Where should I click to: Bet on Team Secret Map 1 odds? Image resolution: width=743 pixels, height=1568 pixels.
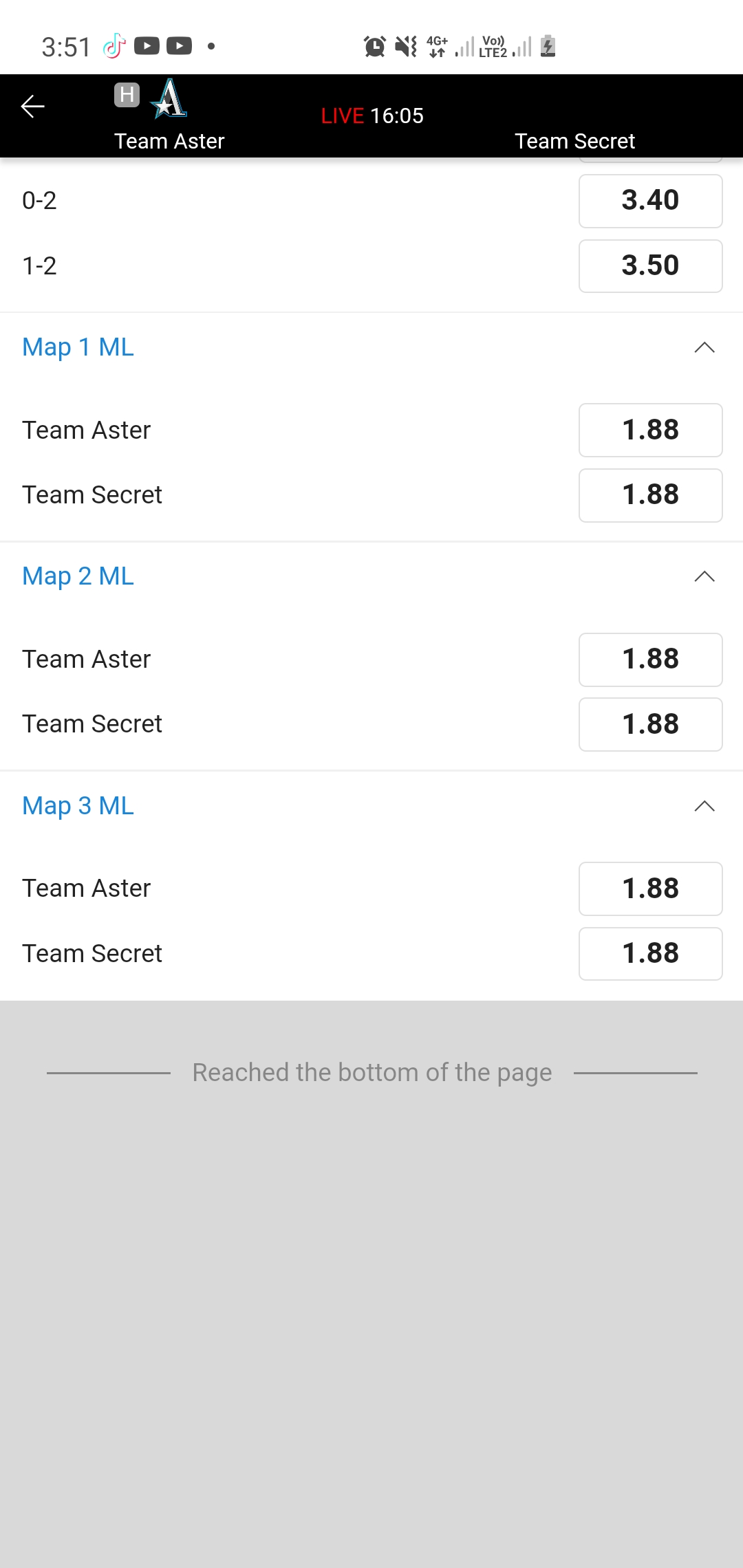click(x=650, y=495)
